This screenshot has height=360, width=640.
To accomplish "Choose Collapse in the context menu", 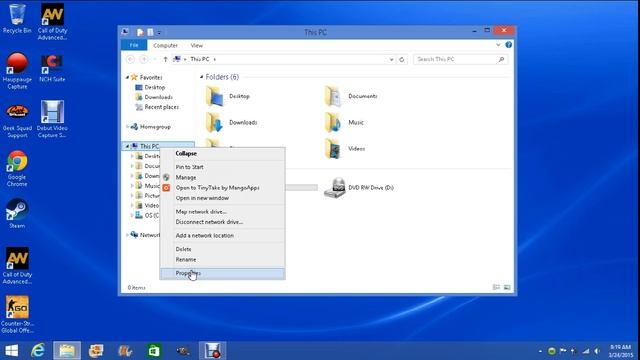I will pos(222,153).
